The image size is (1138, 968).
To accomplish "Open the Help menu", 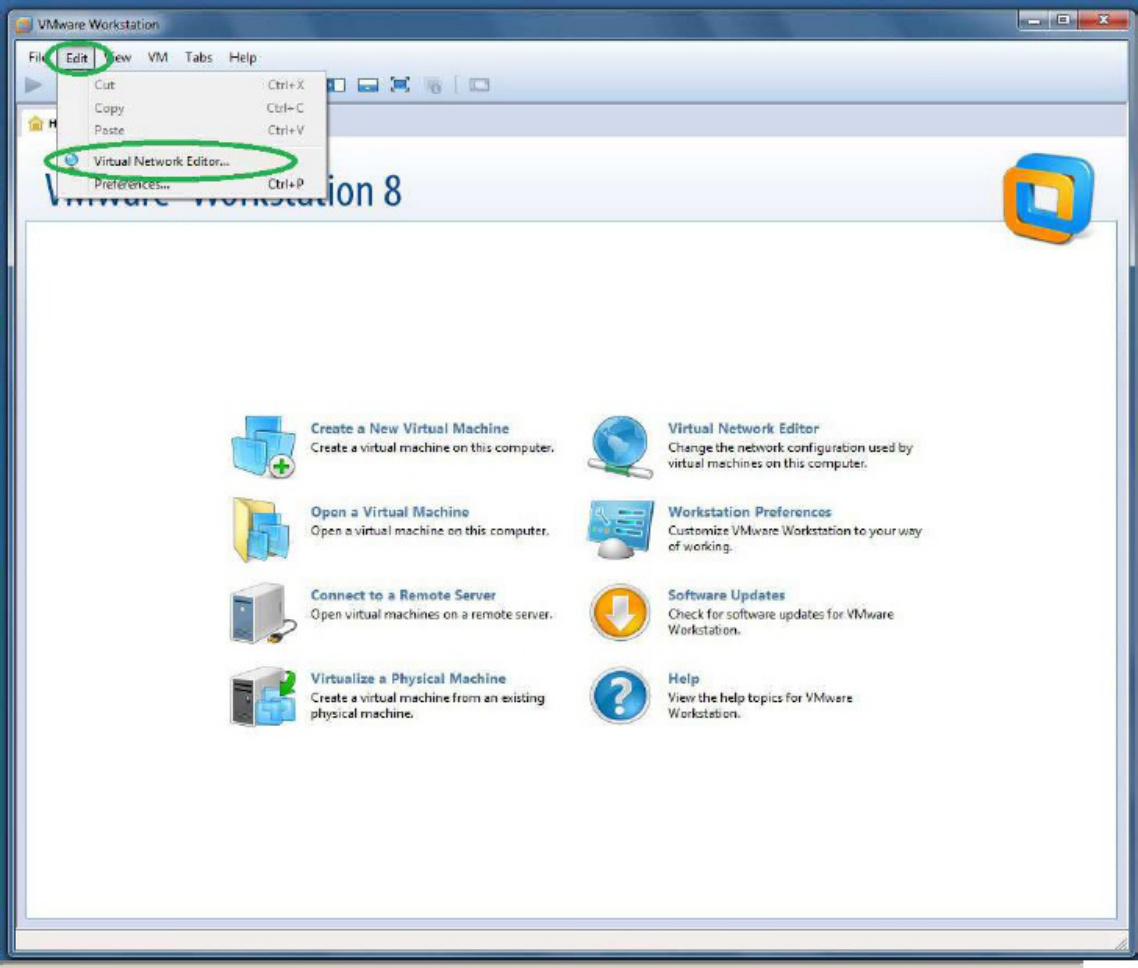I will coord(242,57).
